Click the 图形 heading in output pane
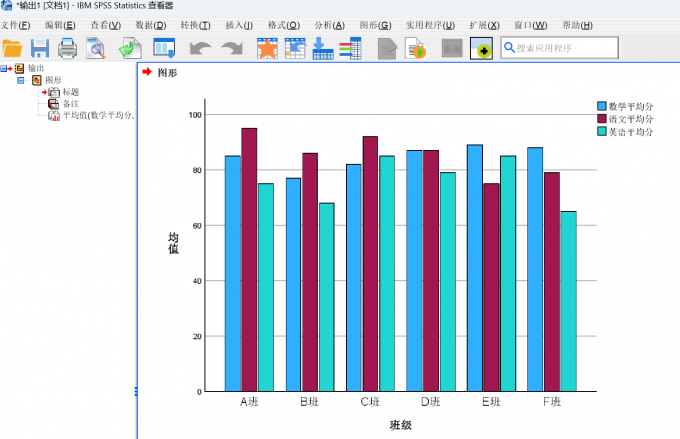This screenshot has height=439, width=680. point(167,72)
